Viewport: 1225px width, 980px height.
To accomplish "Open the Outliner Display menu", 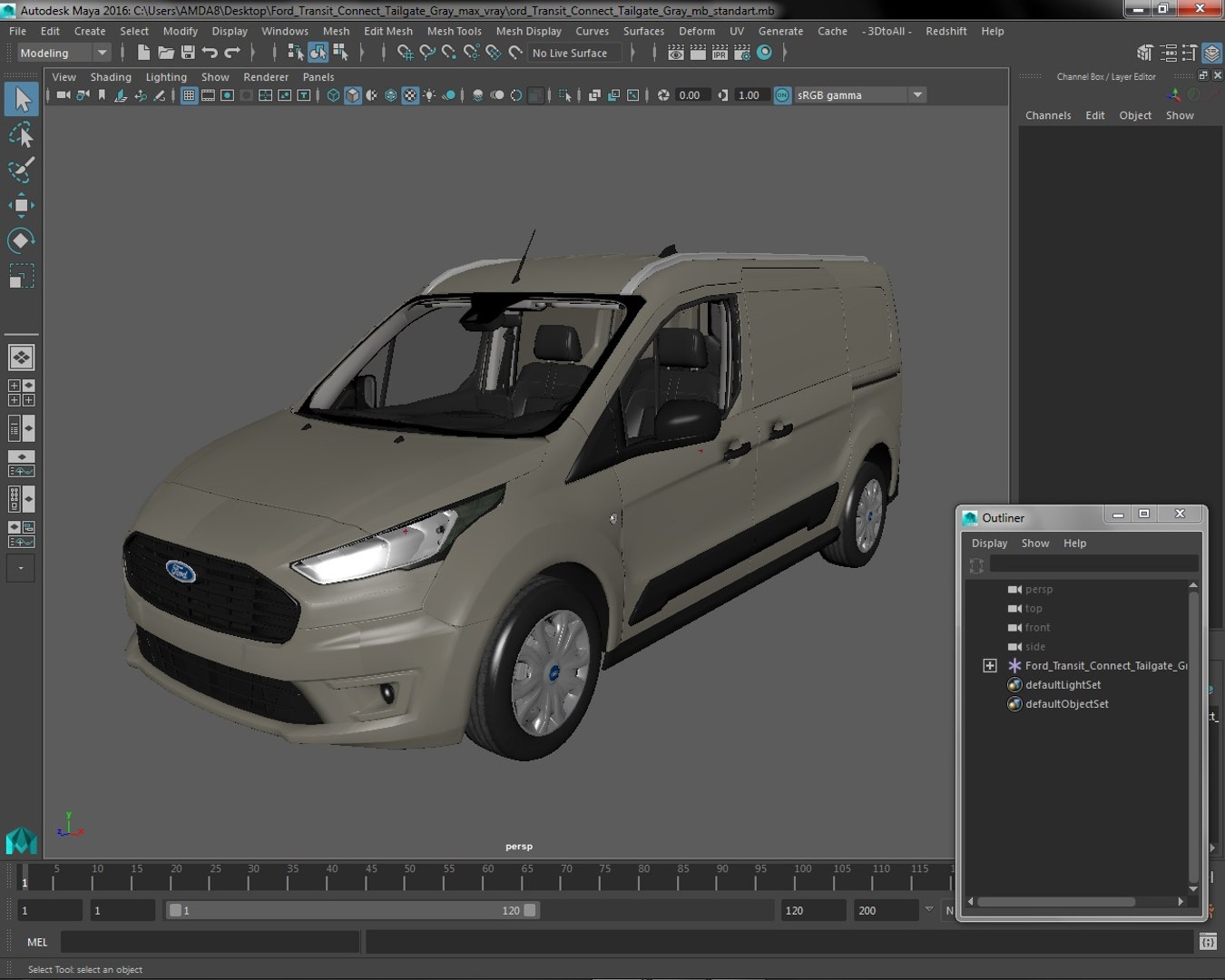I will point(989,544).
